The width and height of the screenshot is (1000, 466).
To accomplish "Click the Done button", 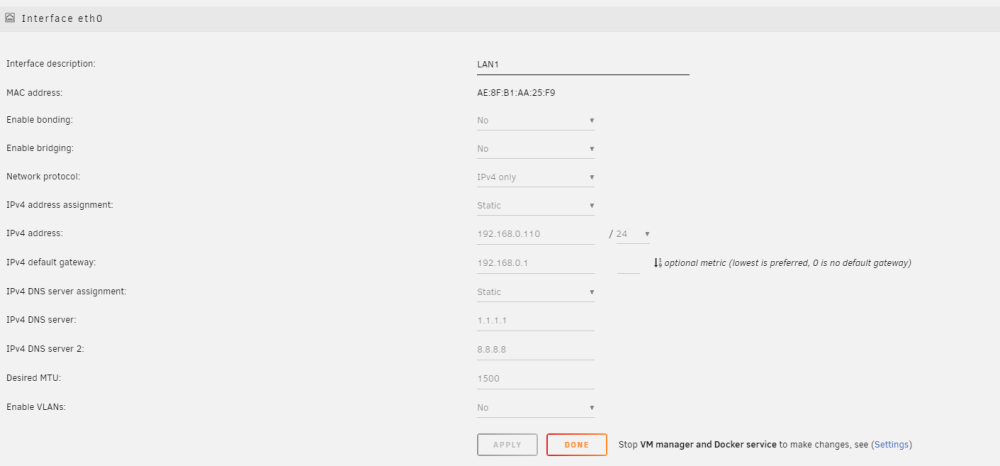I will [x=577, y=445].
